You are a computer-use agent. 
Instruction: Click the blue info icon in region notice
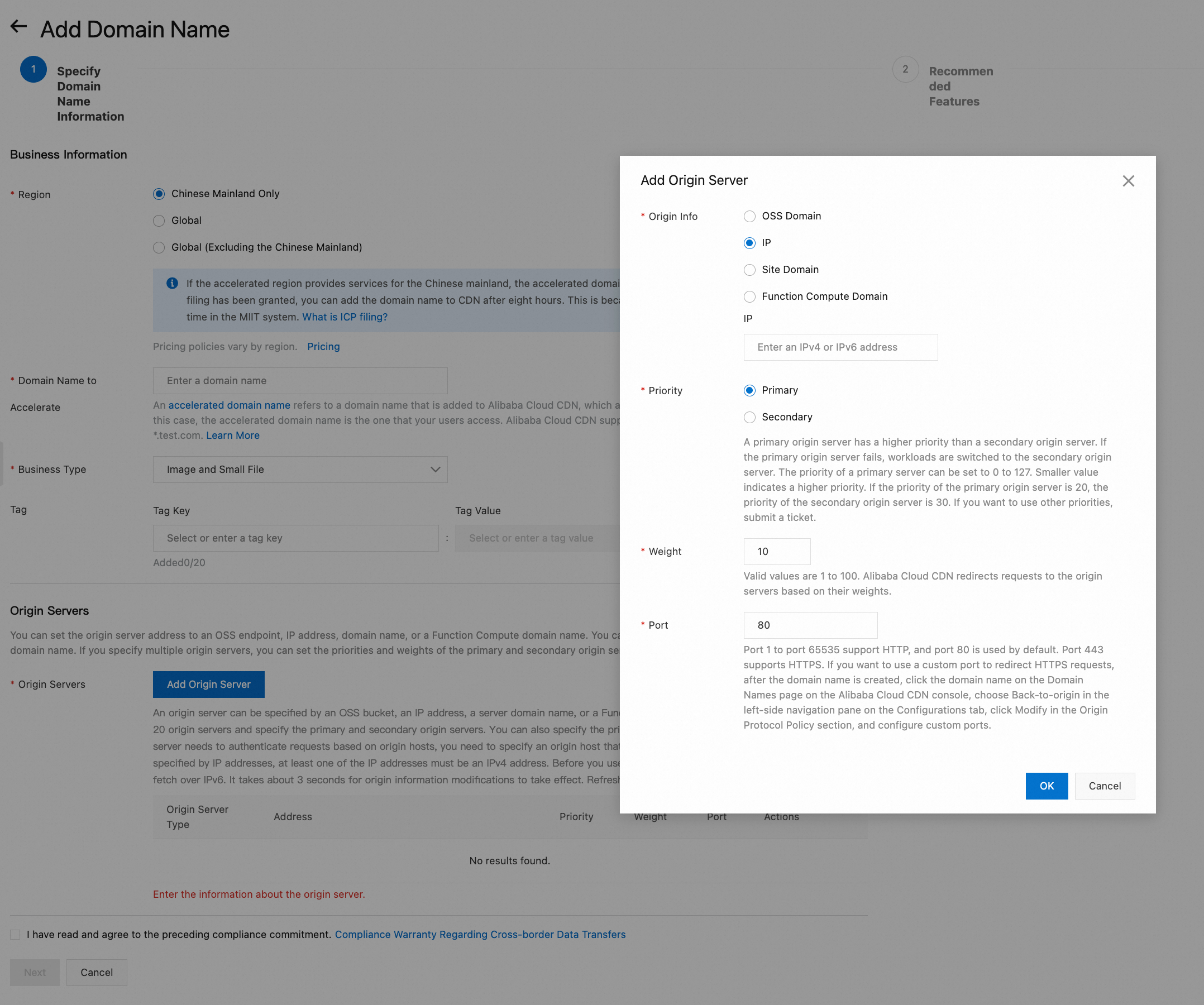172,283
